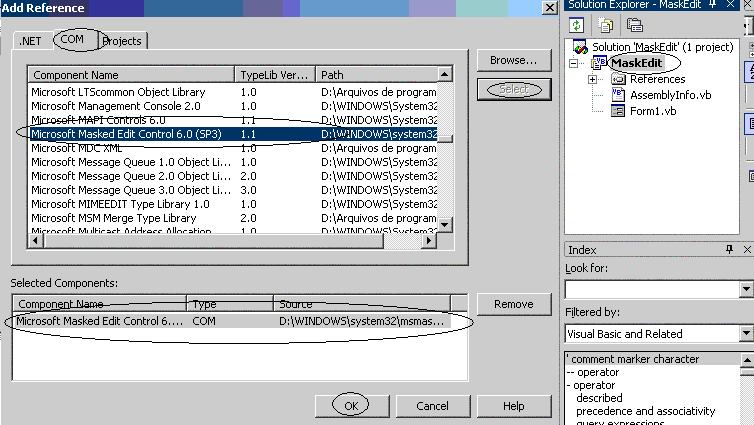Select Masked Edit Control in Selected Components
The height and width of the screenshot is (425, 754).
point(232,321)
